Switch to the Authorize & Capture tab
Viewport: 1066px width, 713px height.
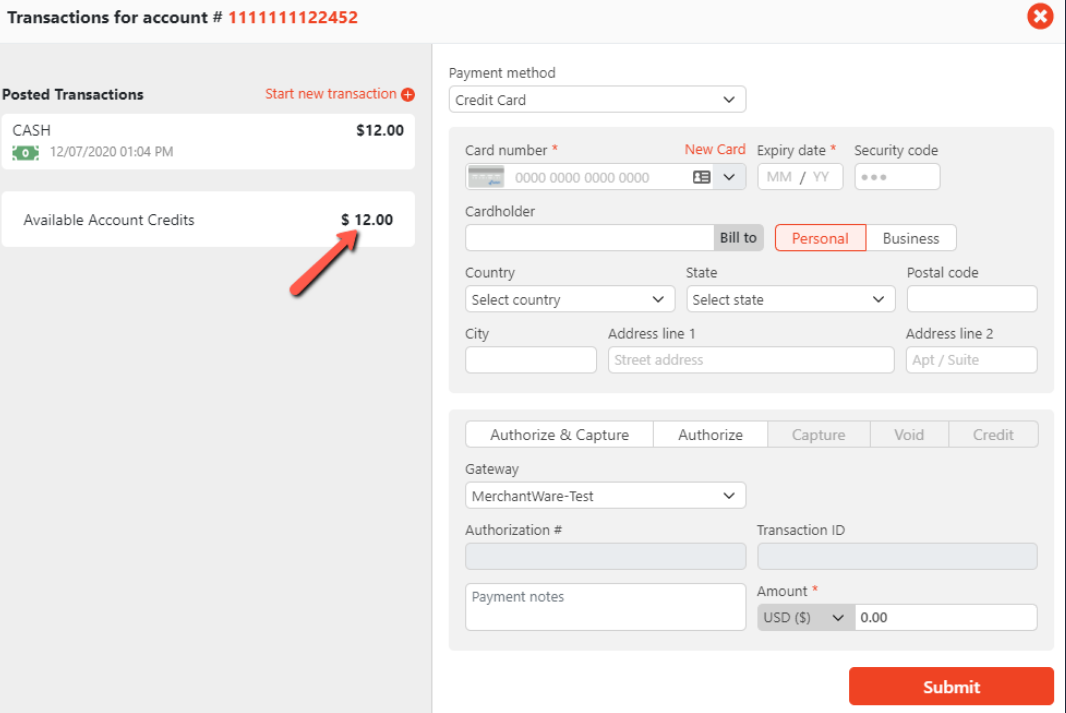(559, 435)
